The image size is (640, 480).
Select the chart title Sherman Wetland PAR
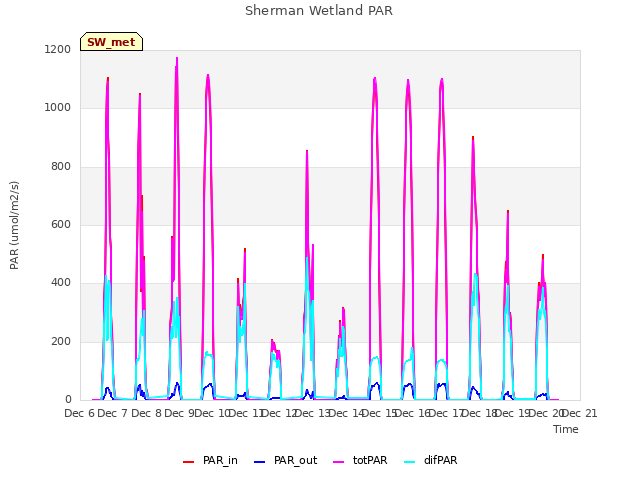pos(319,10)
